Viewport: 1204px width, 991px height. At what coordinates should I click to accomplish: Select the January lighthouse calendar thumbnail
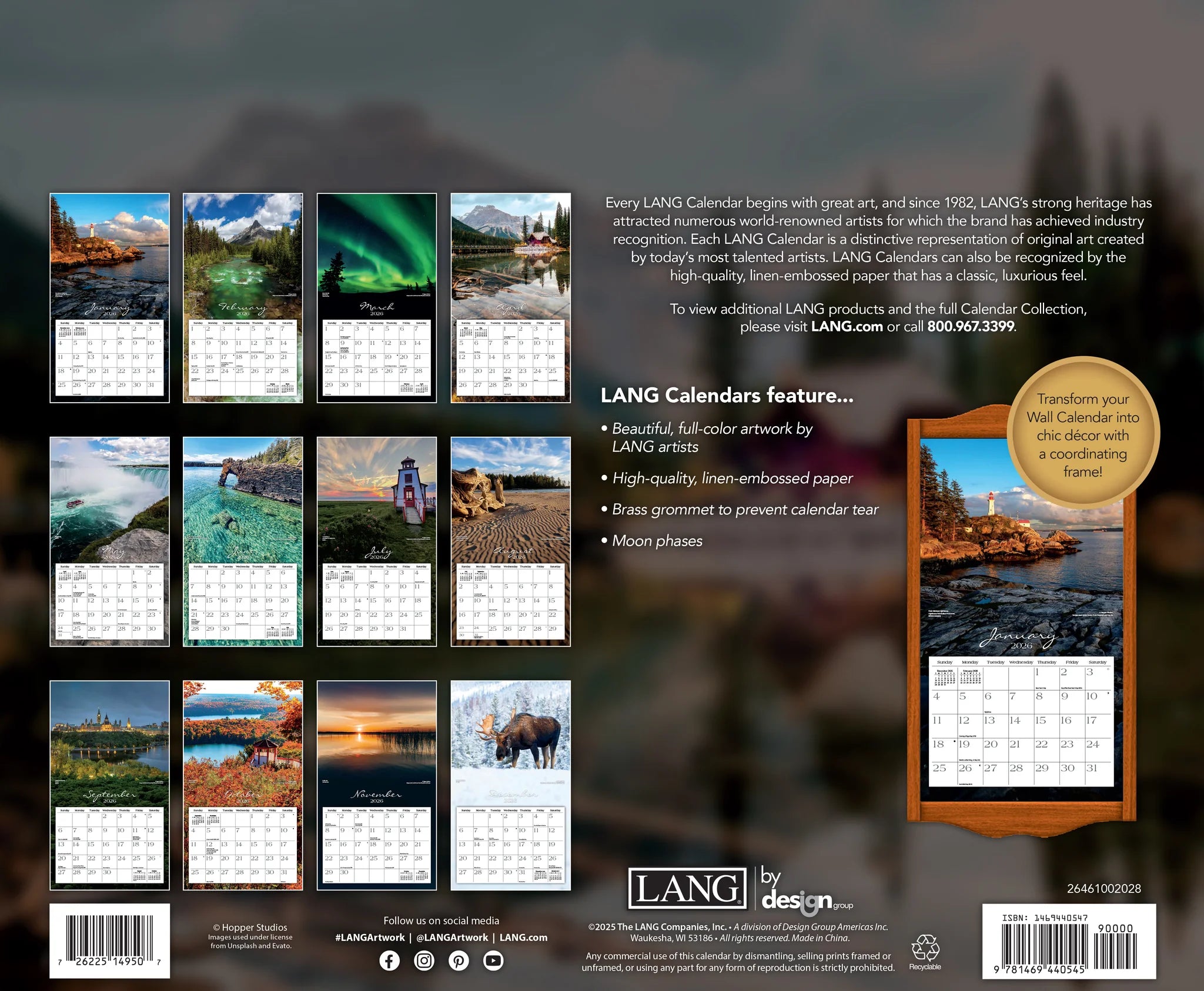(x=109, y=297)
